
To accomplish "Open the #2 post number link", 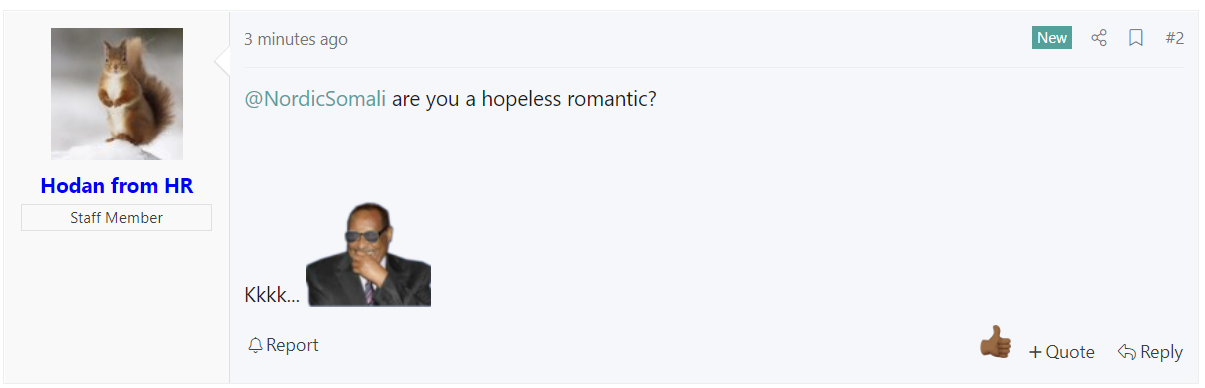I will coord(1174,38).
